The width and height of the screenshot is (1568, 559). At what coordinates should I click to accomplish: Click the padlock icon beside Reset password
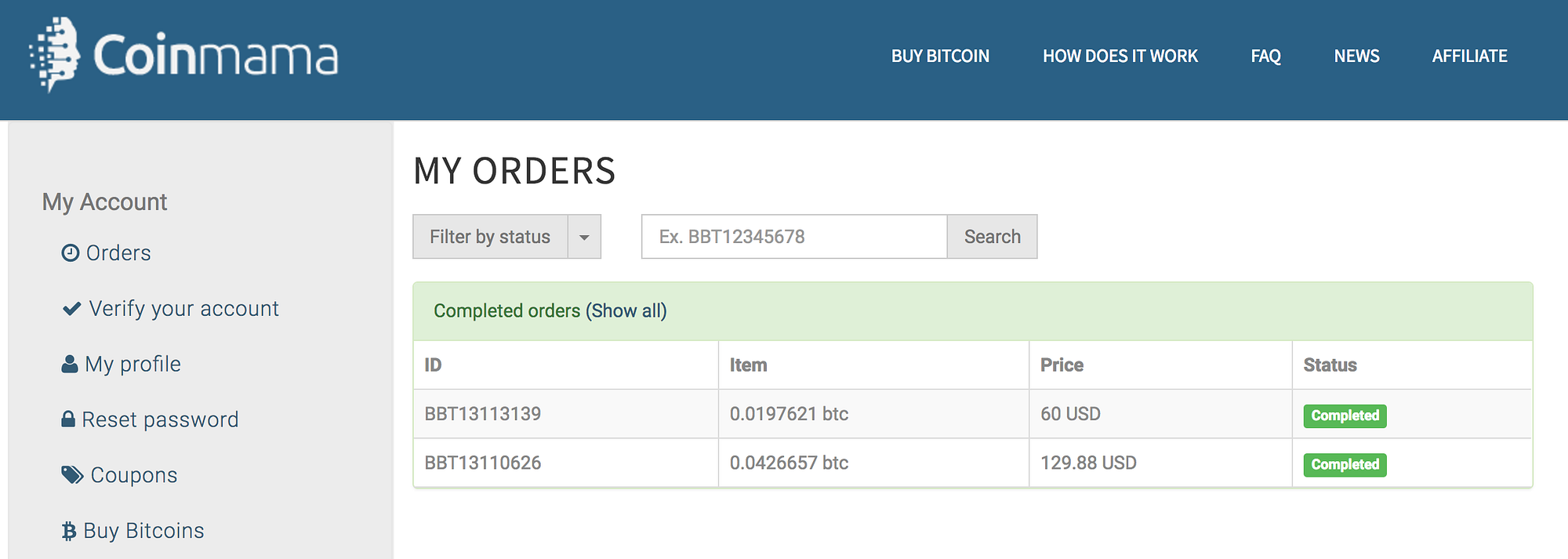[68, 419]
